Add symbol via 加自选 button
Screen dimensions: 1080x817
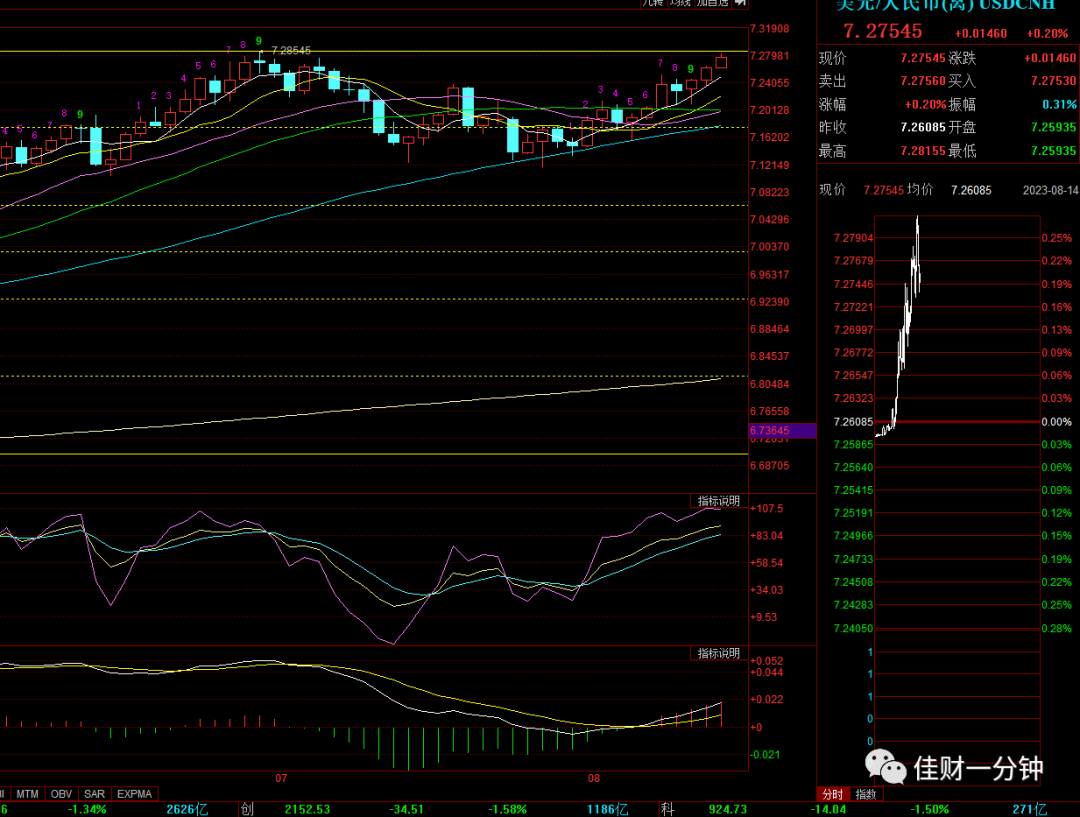pyautogui.click(x=712, y=3)
